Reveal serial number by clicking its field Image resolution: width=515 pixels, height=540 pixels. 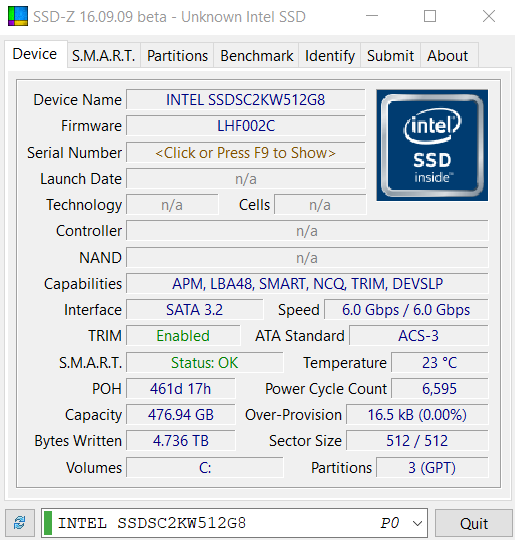coord(246,153)
